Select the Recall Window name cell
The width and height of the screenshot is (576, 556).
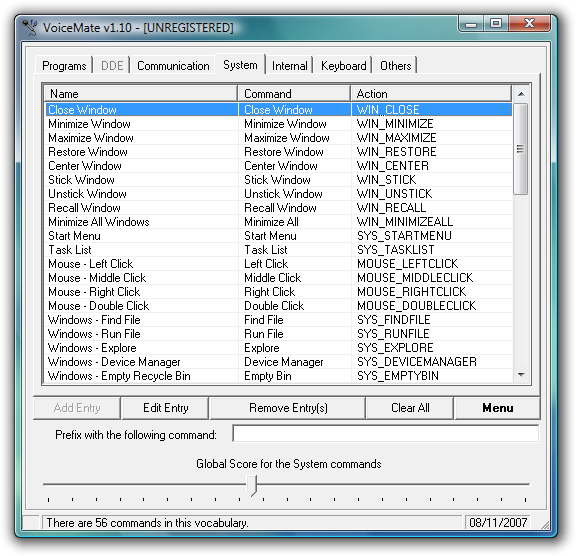pos(84,207)
